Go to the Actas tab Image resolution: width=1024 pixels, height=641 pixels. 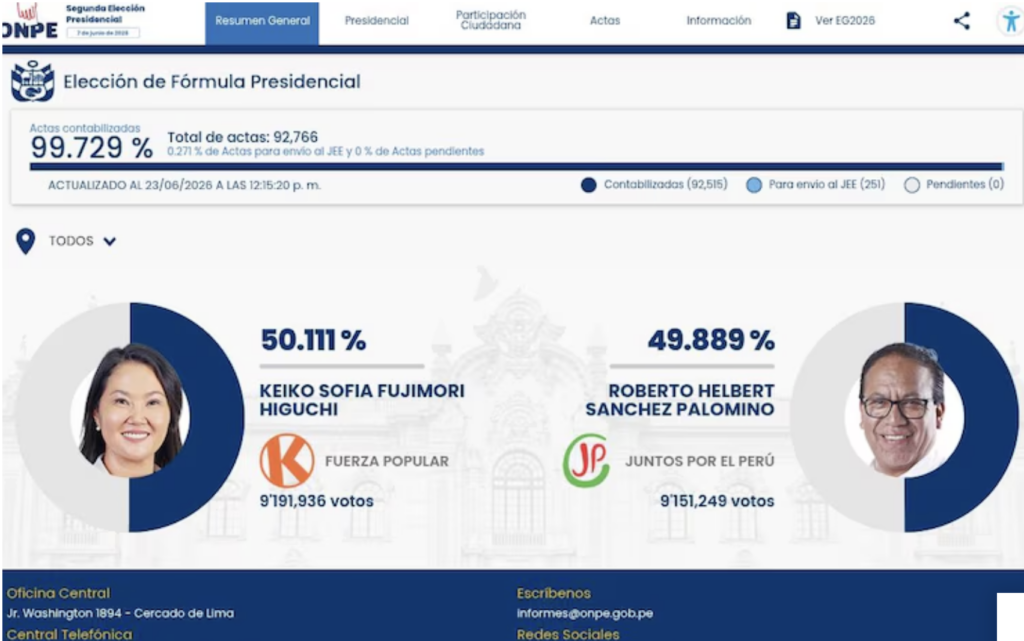(x=605, y=21)
